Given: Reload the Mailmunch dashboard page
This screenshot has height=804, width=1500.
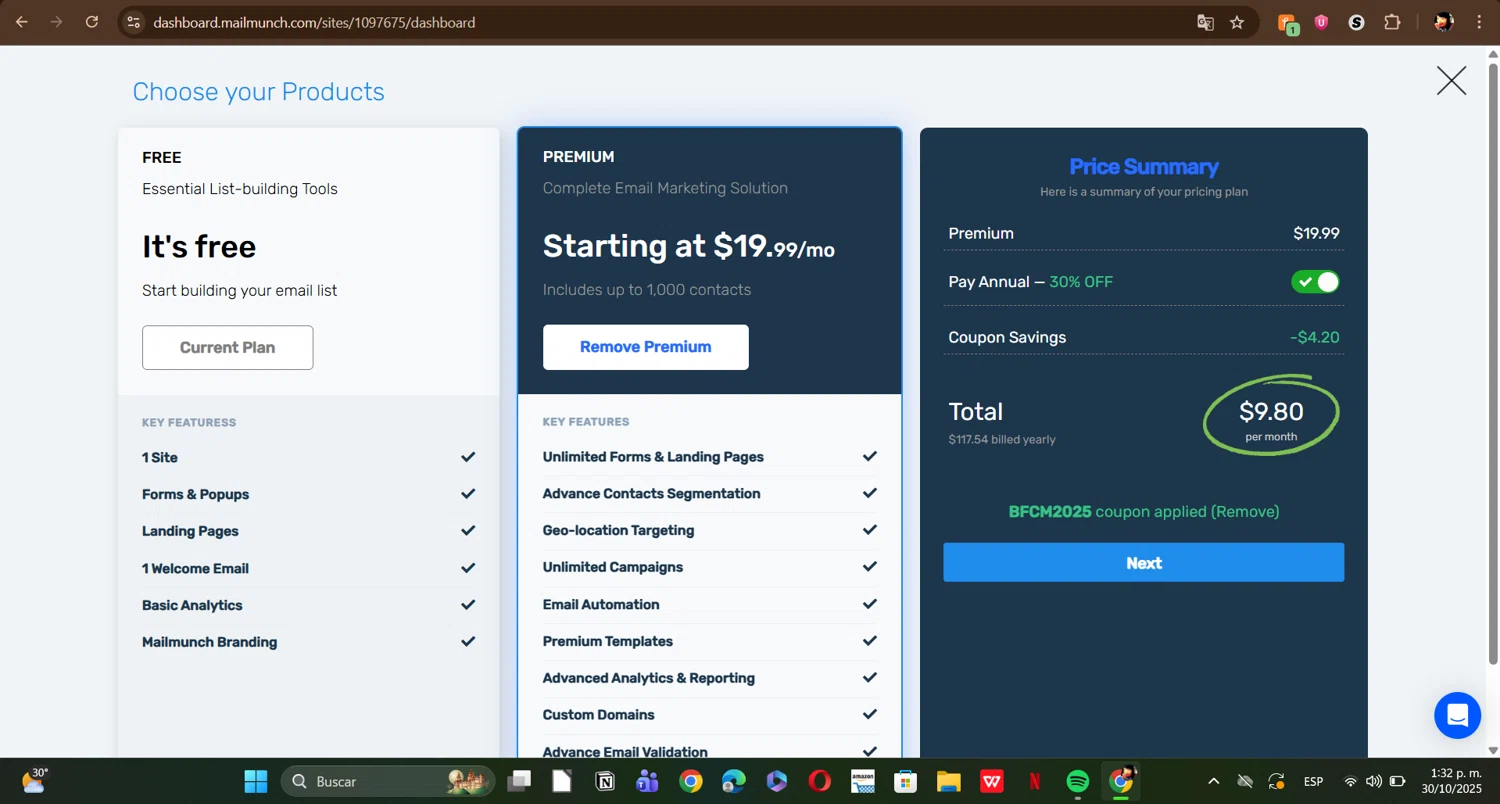Looking at the screenshot, I should (92, 22).
